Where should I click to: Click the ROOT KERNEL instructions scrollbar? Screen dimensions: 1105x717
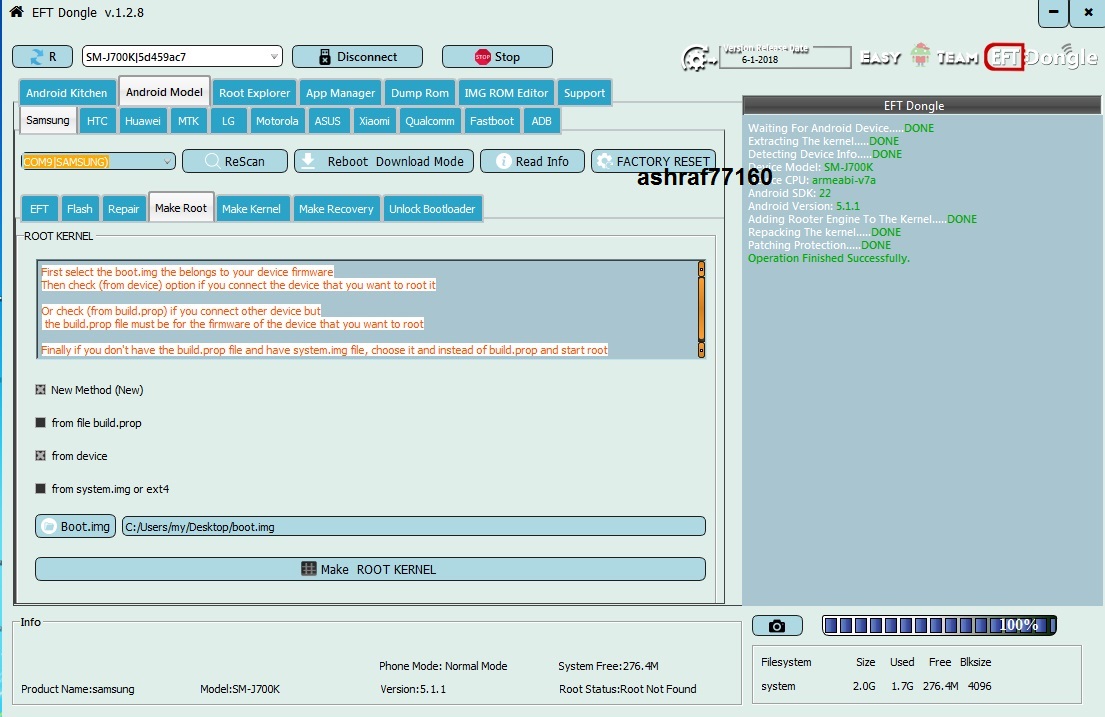[x=701, y=309]
